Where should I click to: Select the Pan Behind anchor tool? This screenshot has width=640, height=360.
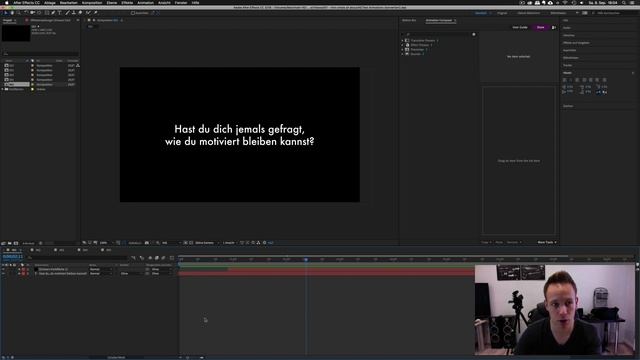pyautogui.click(x=39, y=13)
